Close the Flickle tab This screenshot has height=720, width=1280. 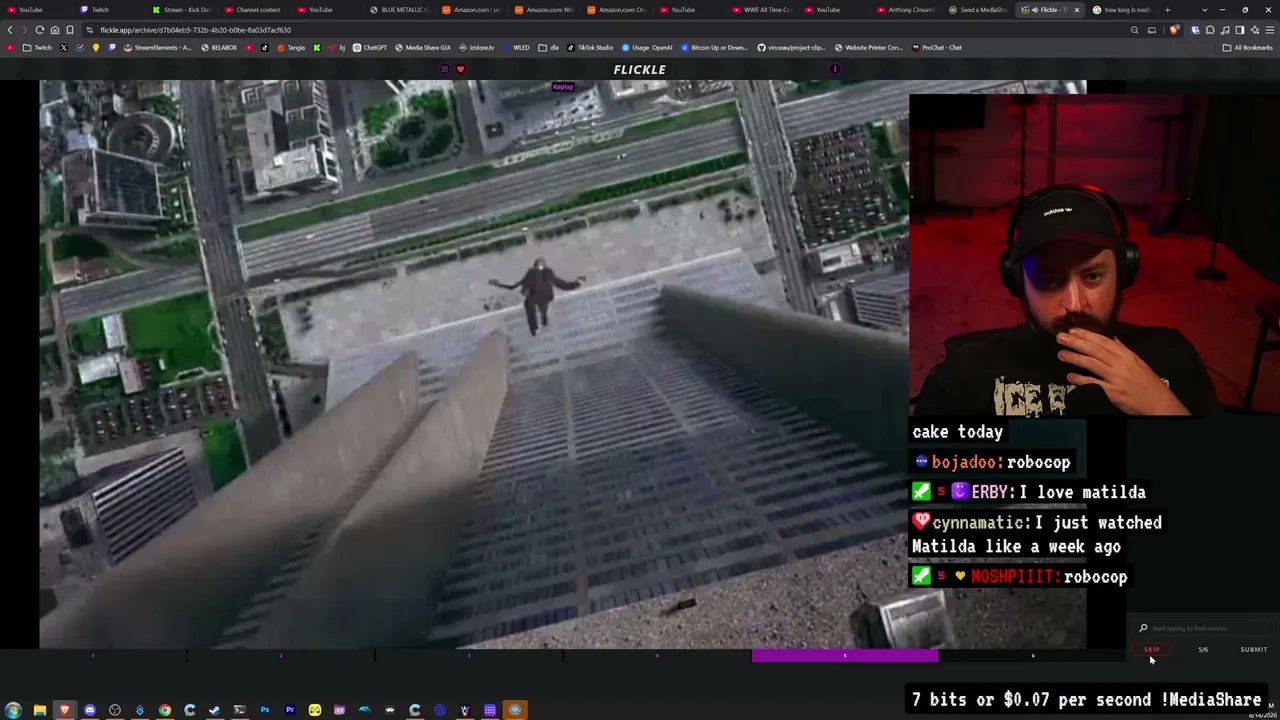coord(1076,10)
